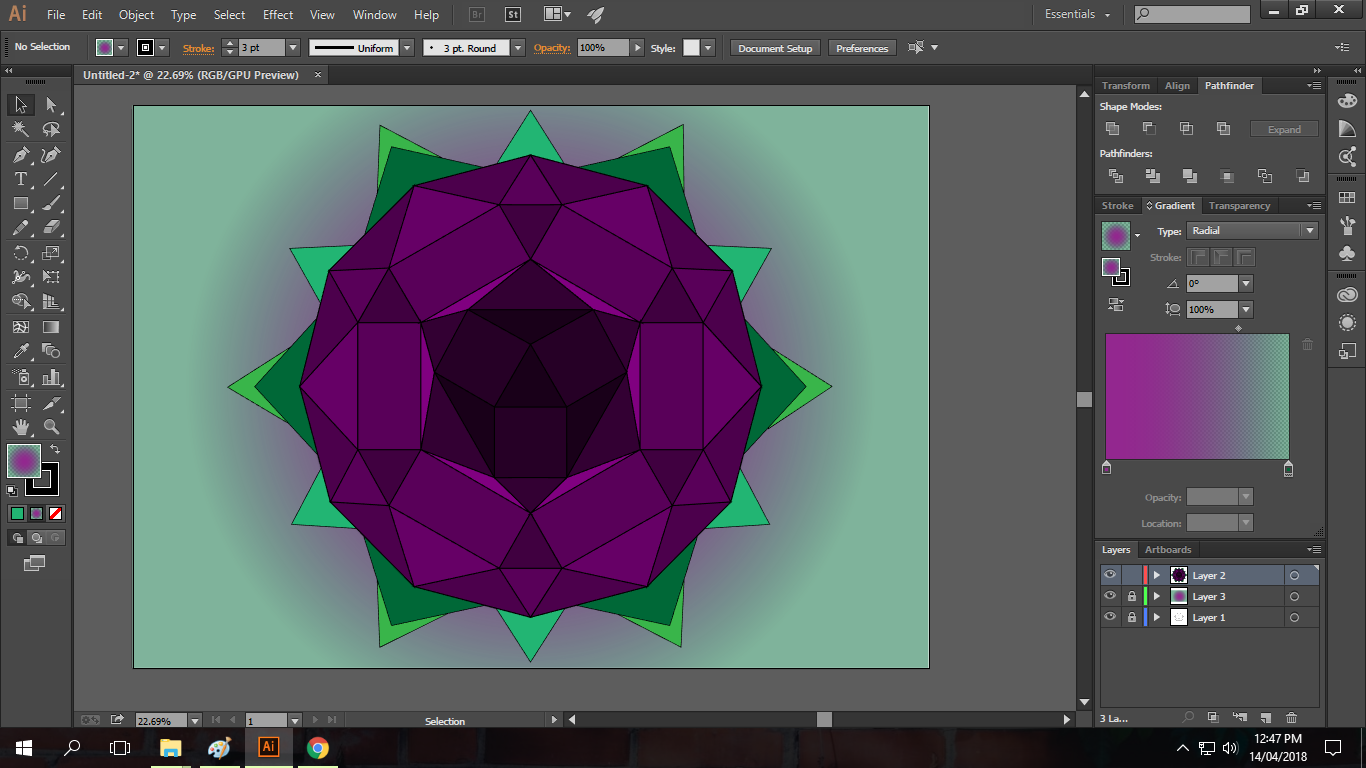Select the Scale tool
This screenshot has width=1366, height=768.
point(51,253)
